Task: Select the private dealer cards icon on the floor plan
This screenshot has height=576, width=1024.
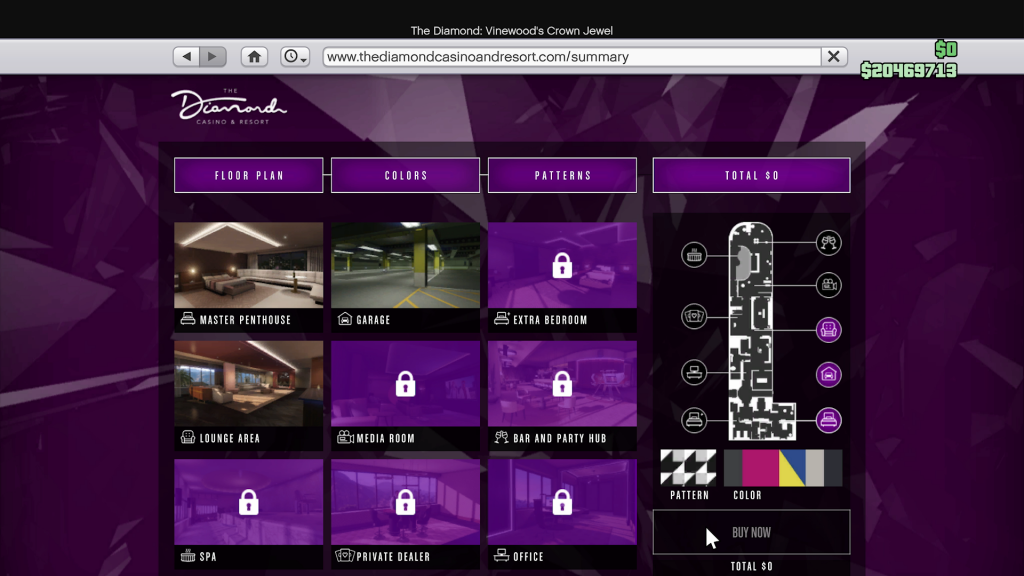Action: tap(694, 316)
